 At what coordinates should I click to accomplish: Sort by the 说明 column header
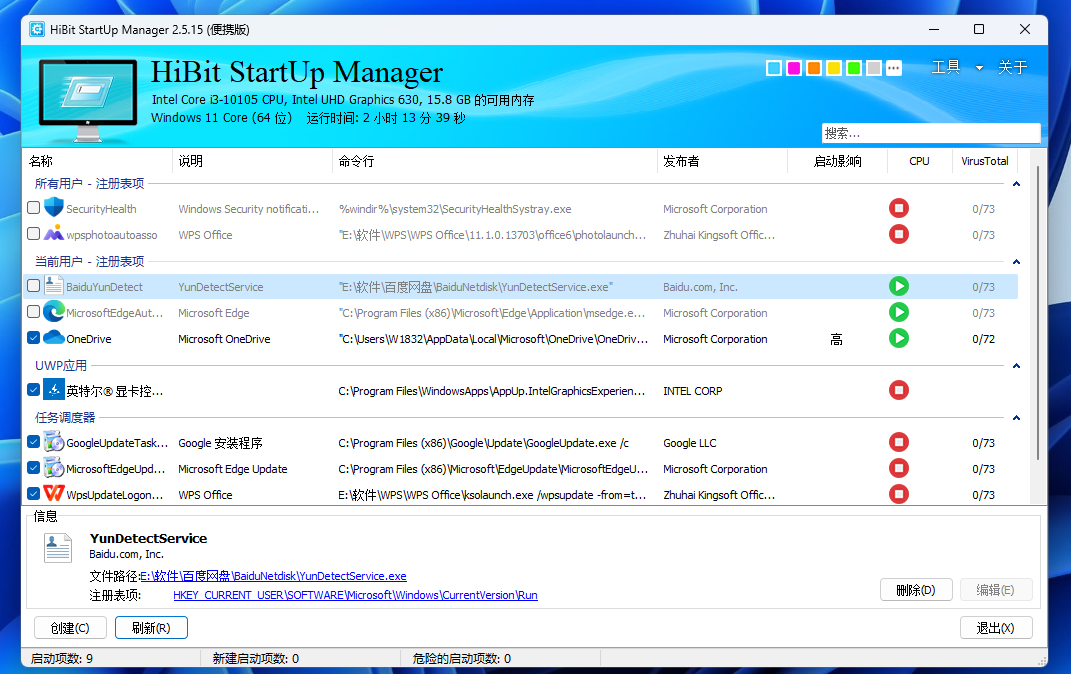click(252, 161)
